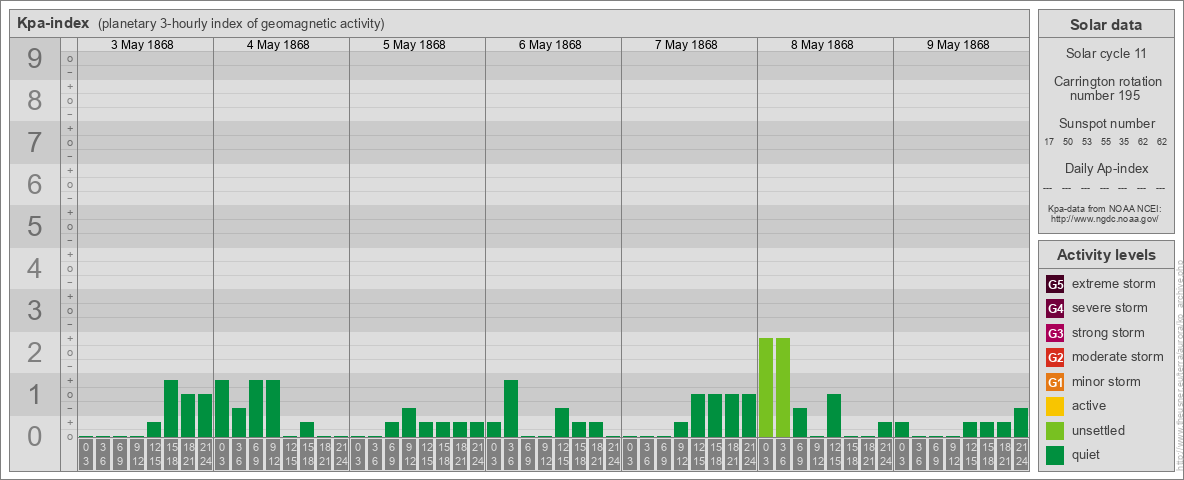Image resolution: width=1184 pixels, height=480 pixels.
Task: Click the G5 extreme storm badge
Action: tap(1055, 284)
